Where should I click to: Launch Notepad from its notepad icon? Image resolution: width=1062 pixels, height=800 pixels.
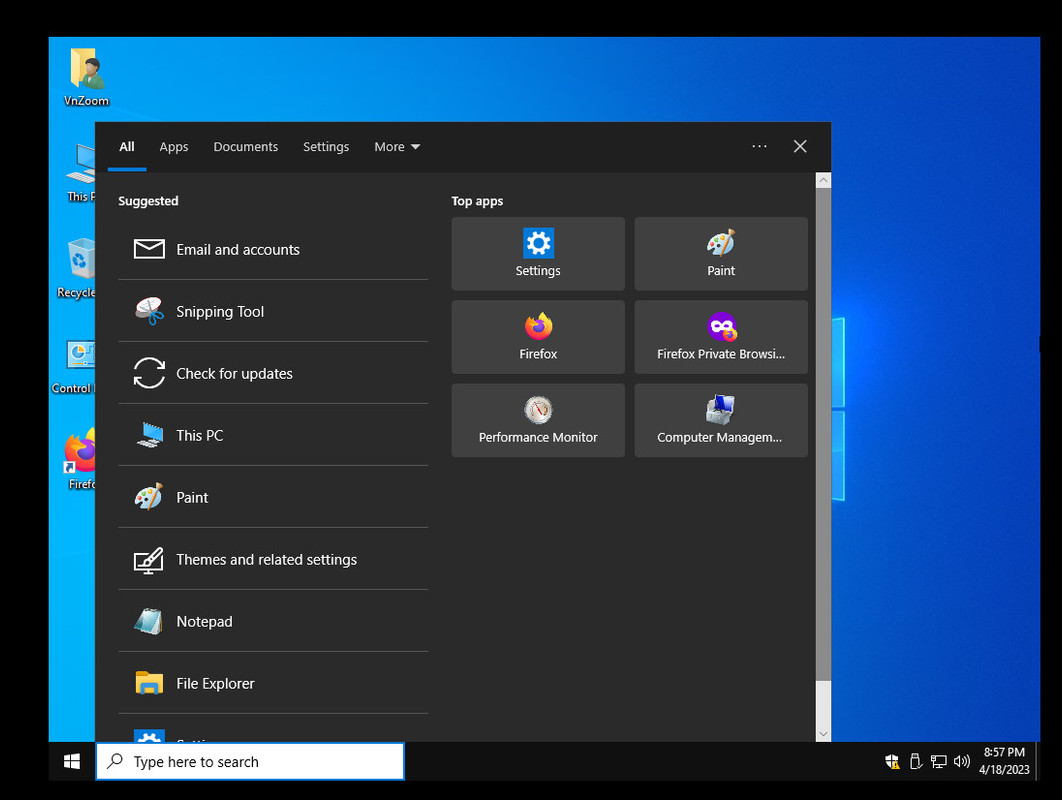tap(149, 621)
